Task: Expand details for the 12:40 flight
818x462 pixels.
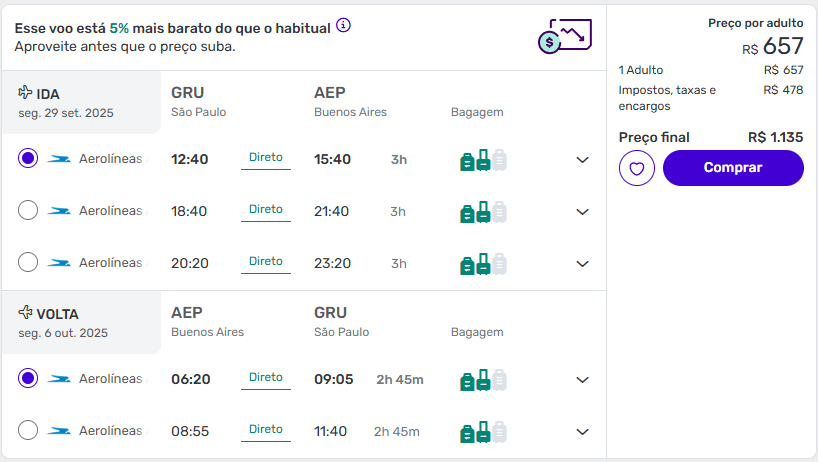Action: 582,160
